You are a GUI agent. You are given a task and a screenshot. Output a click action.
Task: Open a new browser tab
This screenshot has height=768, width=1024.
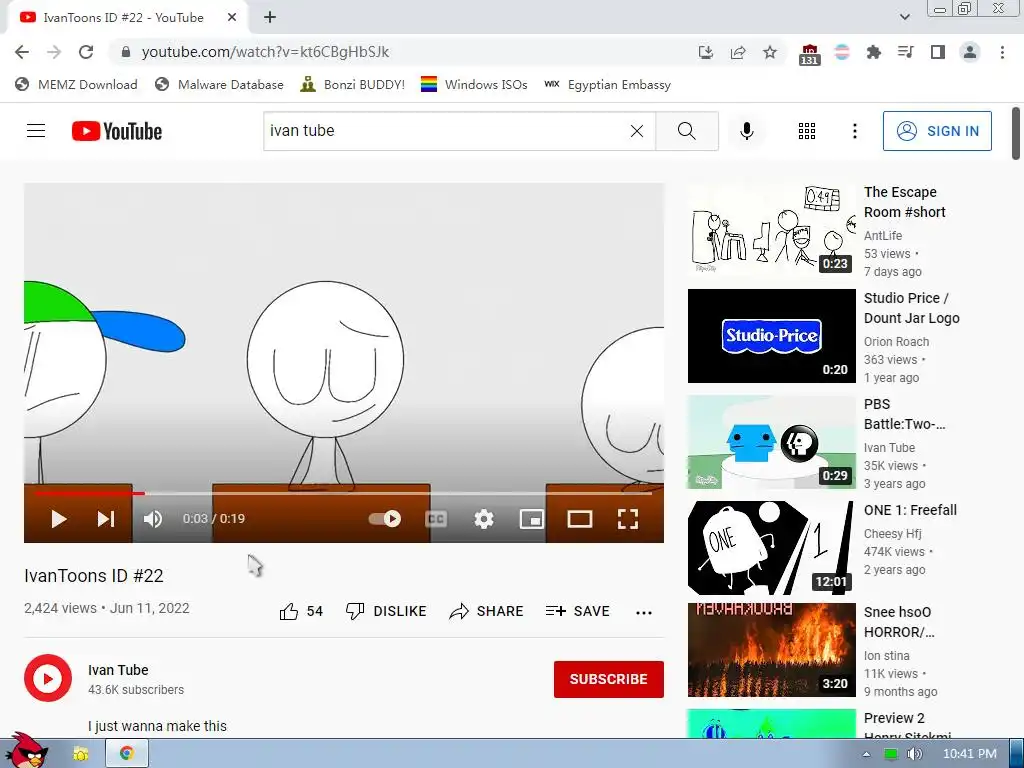(270, 18)
